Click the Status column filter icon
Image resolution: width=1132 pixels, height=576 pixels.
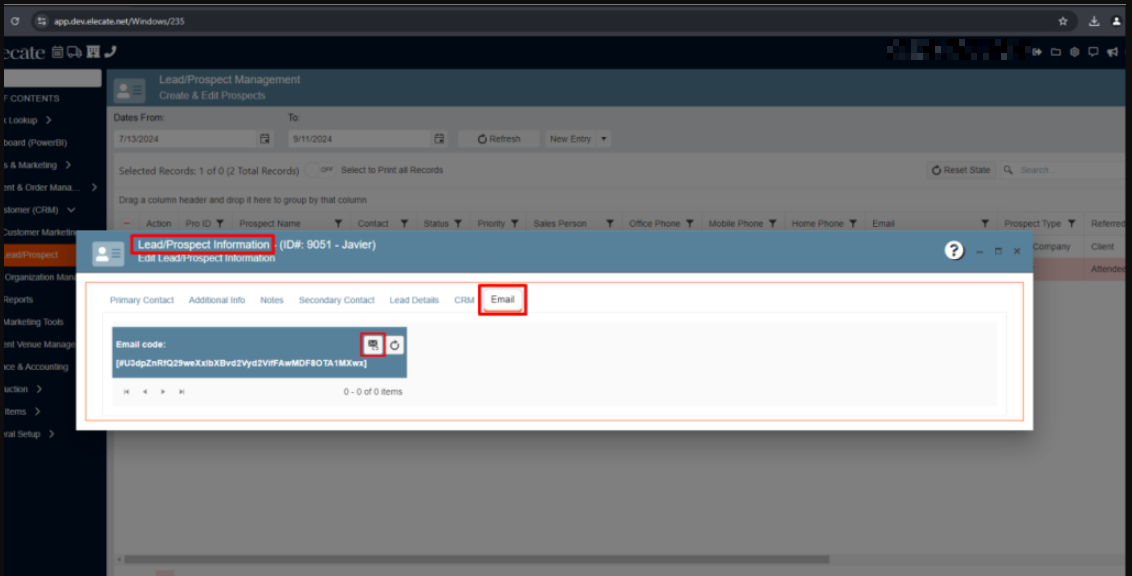point(458,224)
